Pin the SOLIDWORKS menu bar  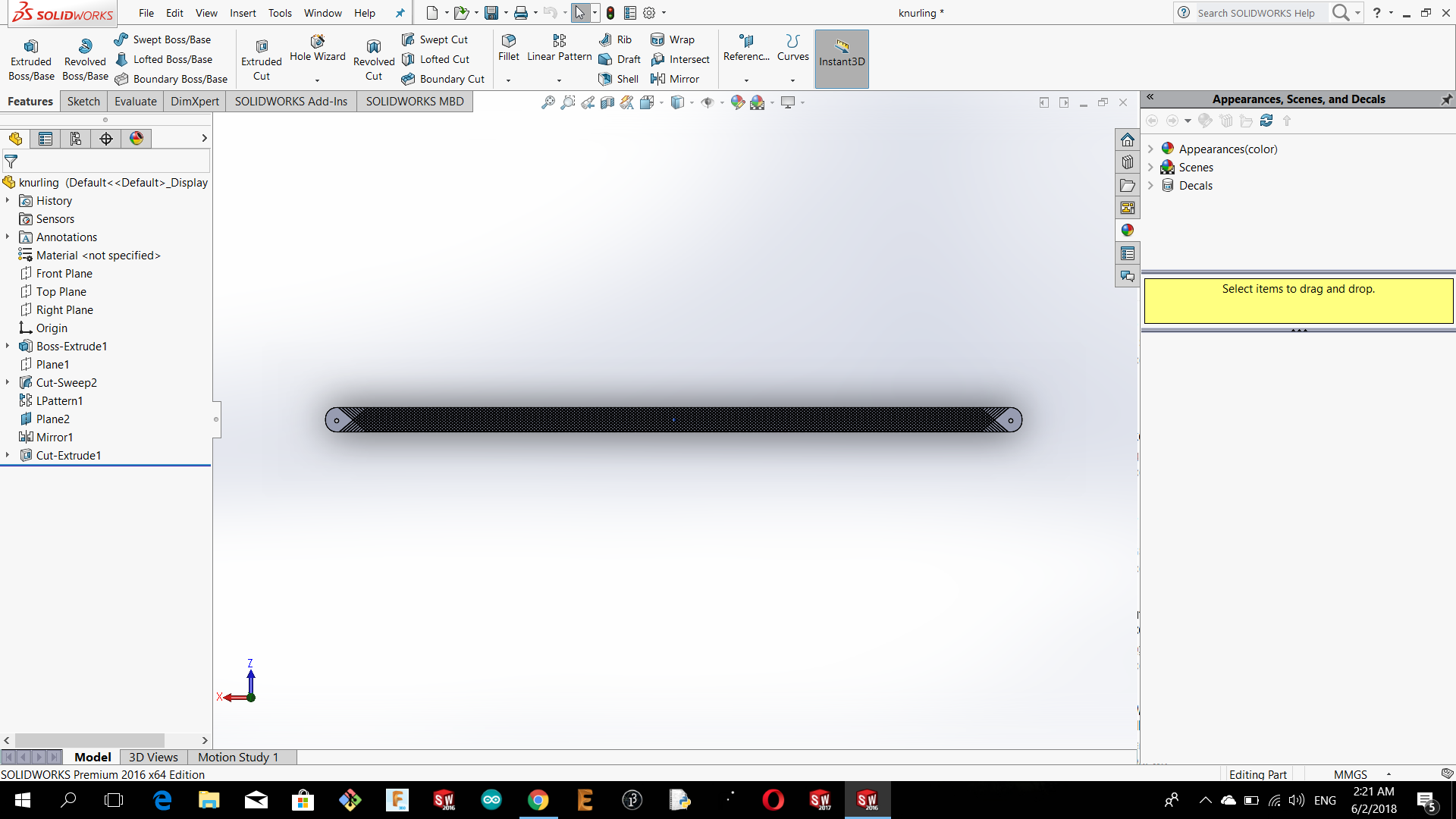(x=400, y=13)
